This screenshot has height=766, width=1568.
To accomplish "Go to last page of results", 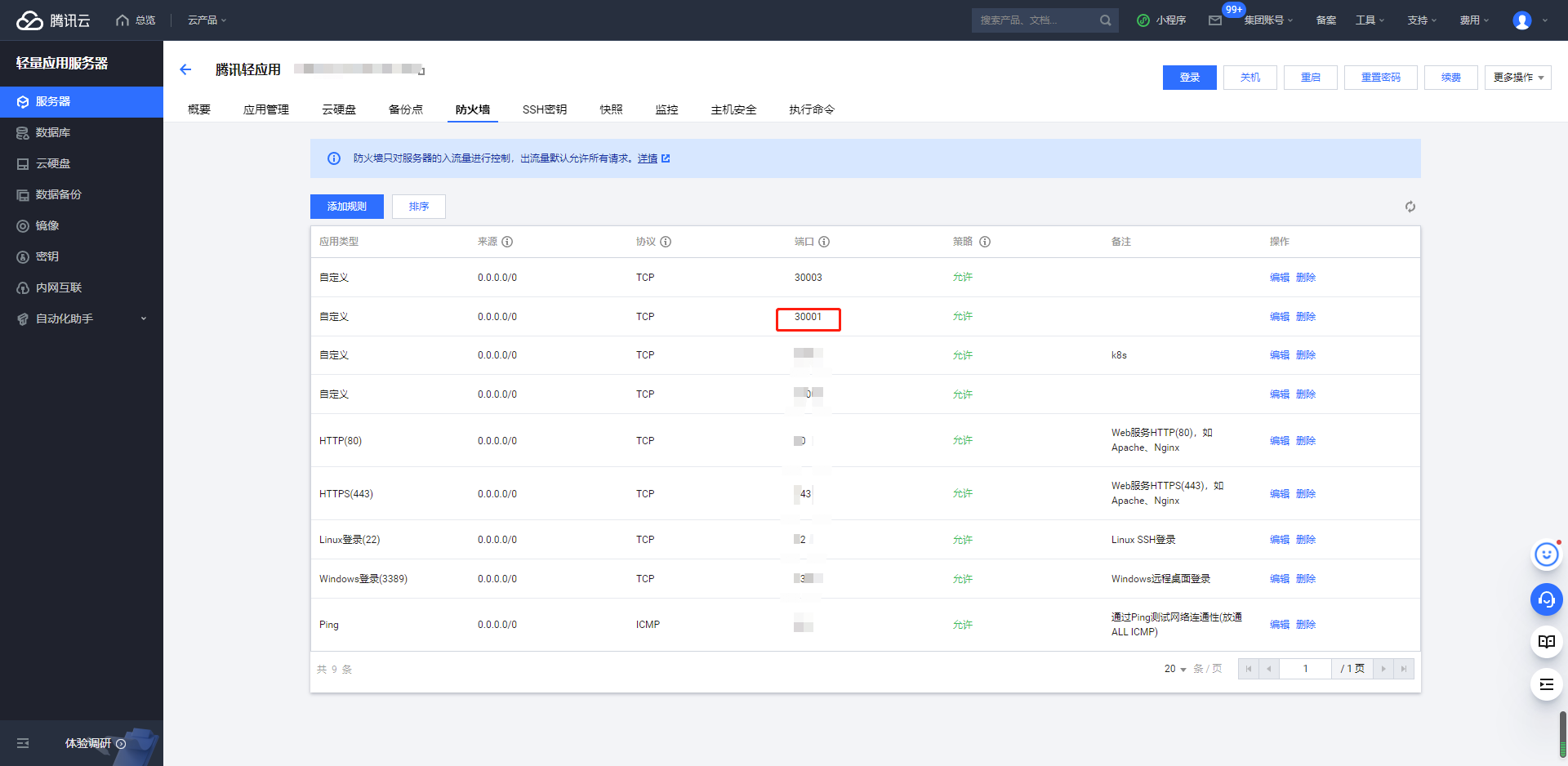I will (1404, 669).
